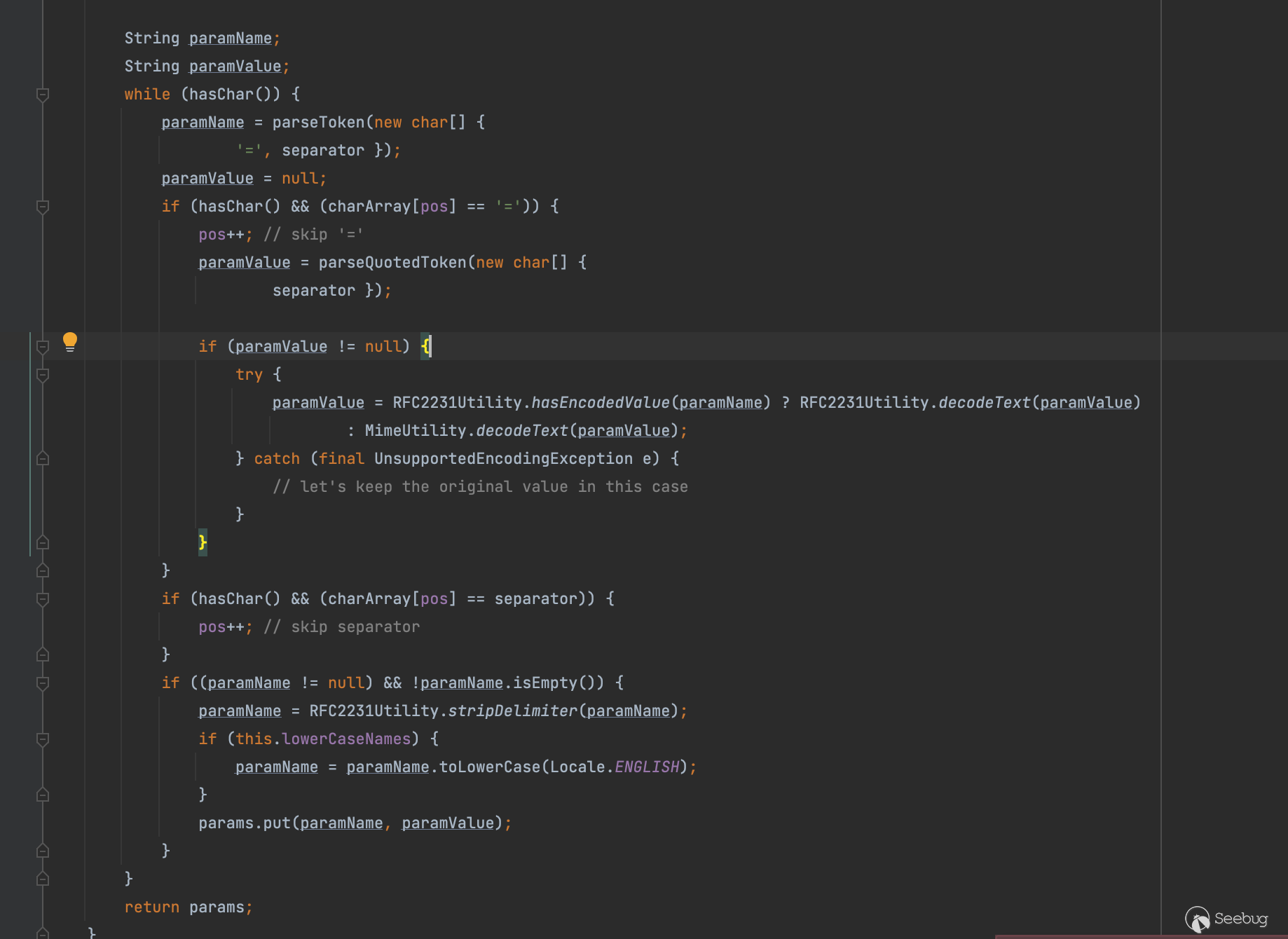Fold the if block checking charArray[pos] == '='
This screenshot has height=939, width=1288.
click(x=43, y=207)
